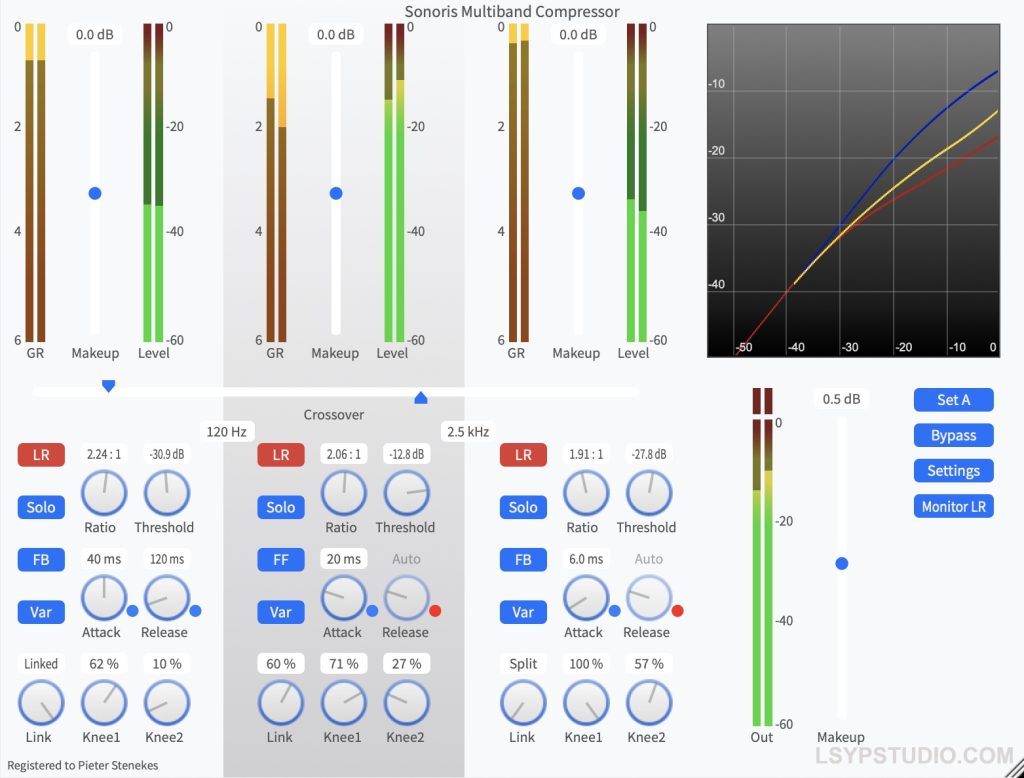The height and width of the screenshot is (778, 1024).
Task: Enable Var mode on the high band
Action: (522, 612)
